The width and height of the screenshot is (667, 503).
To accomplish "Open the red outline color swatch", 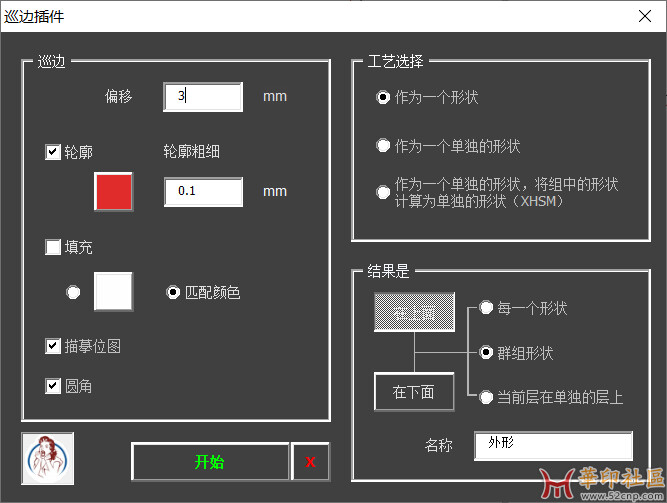I will point(113,191).
